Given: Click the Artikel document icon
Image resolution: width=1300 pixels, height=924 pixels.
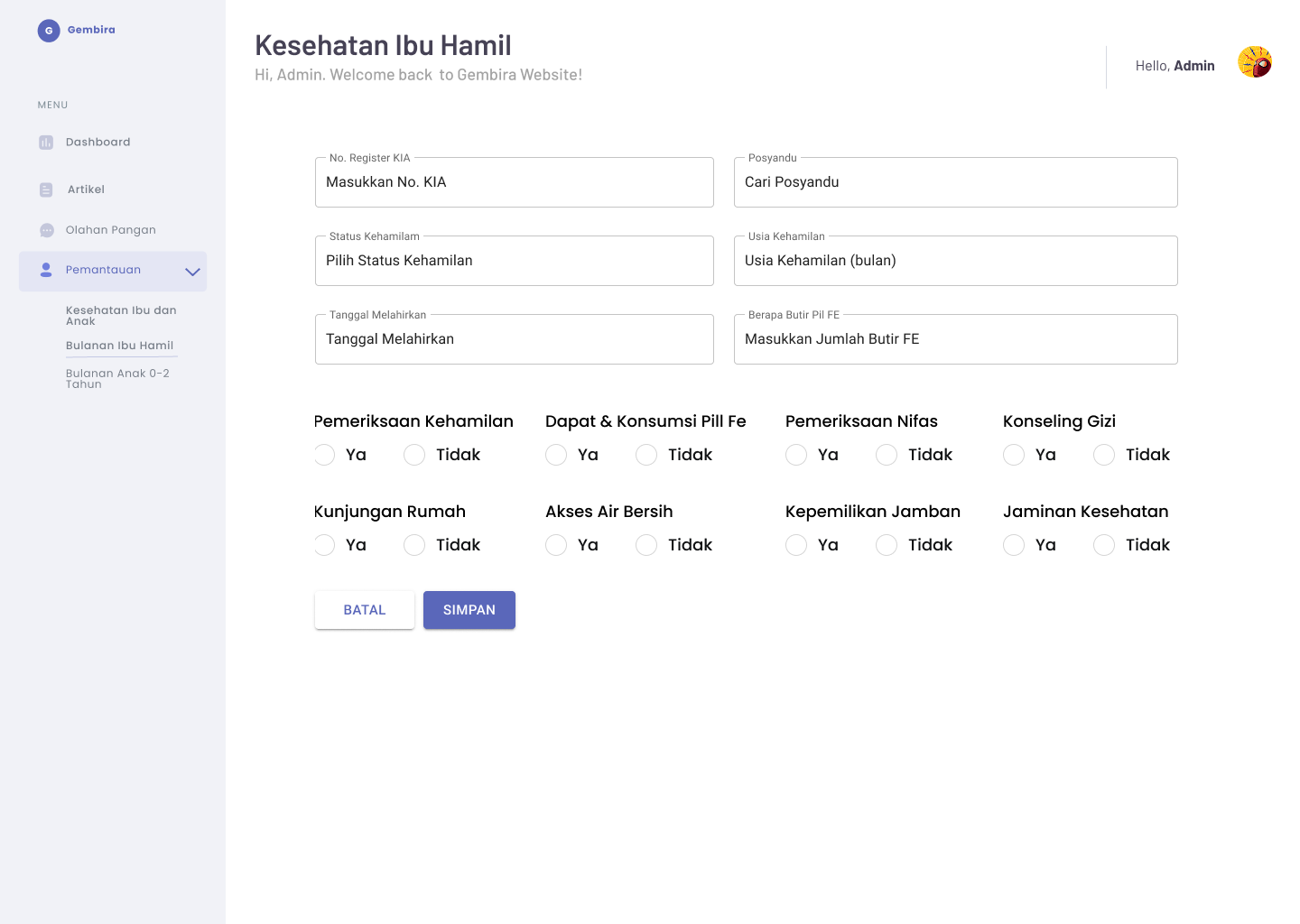Looking at the screenshot, I should pos(46,189).
